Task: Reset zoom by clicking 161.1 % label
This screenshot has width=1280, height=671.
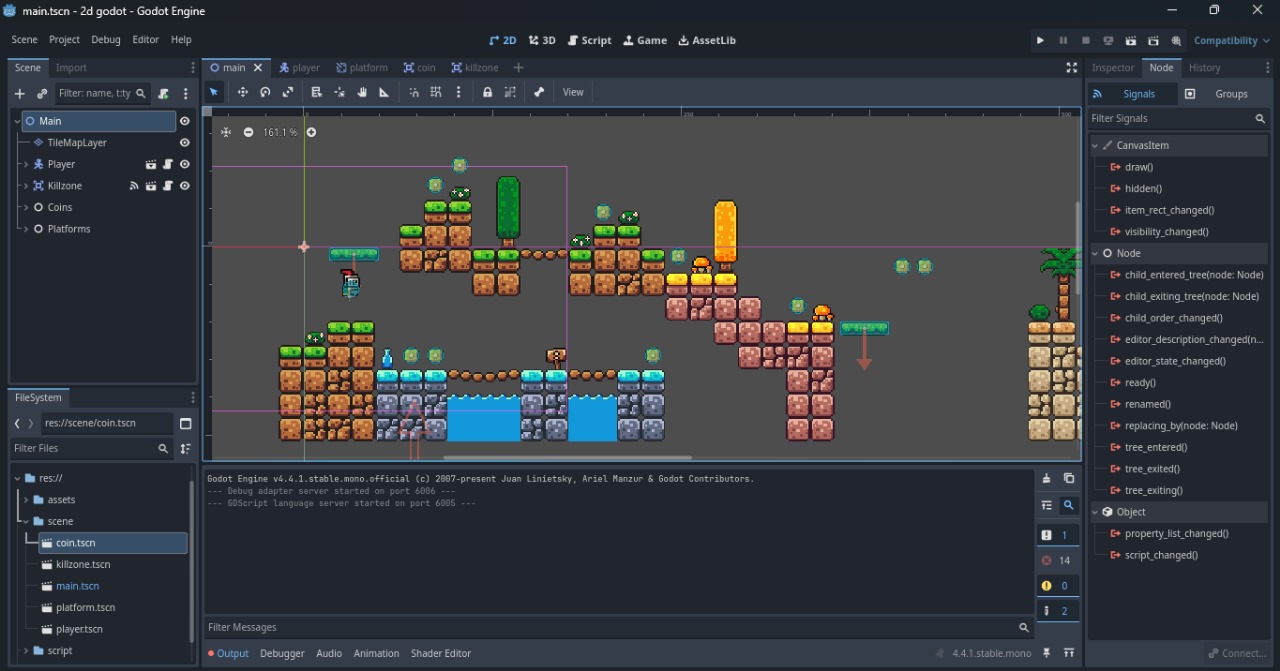Action: click(280, 132)
